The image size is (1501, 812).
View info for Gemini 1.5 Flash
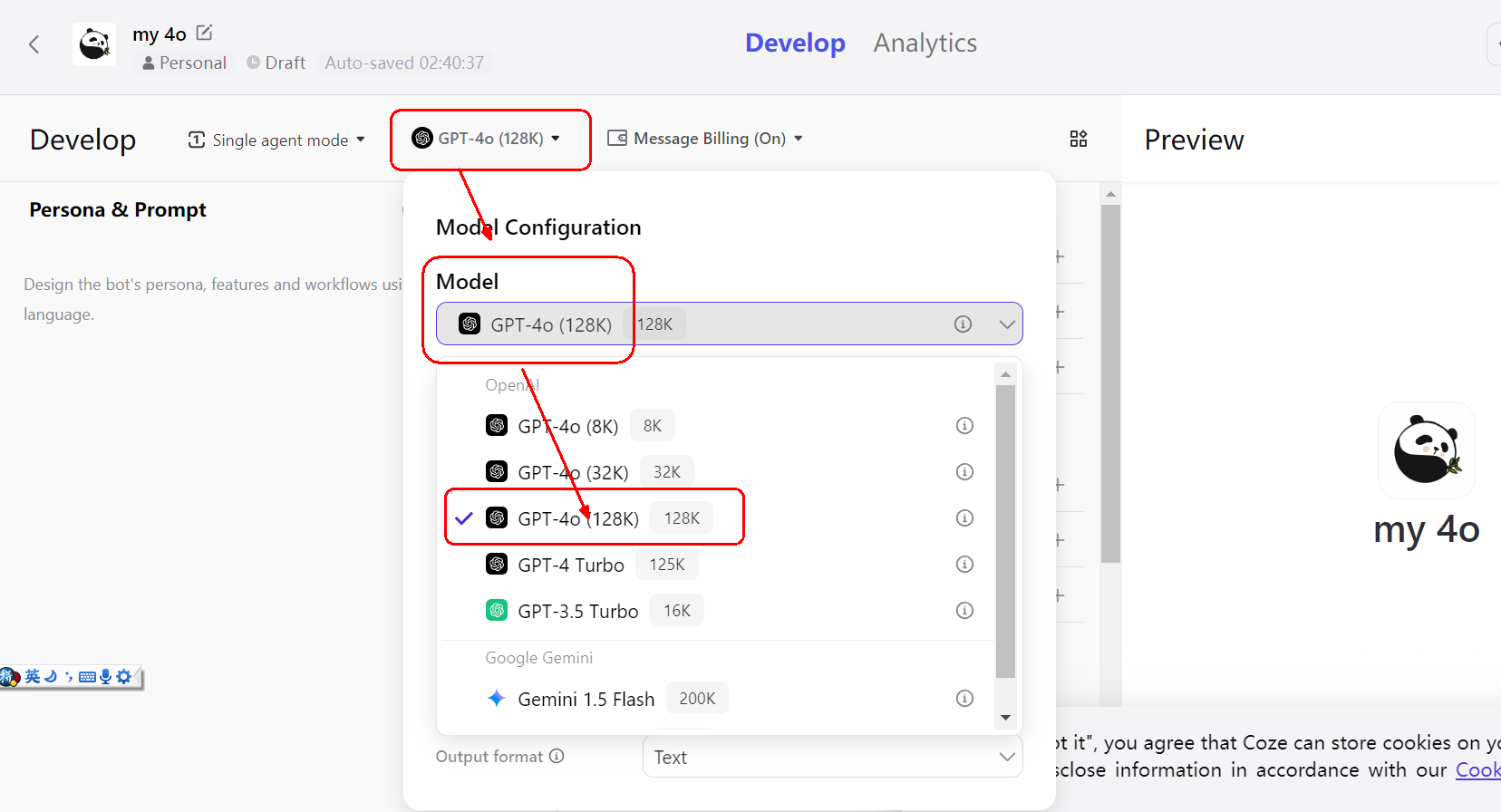pyautogui.click(x=964, y=699)
